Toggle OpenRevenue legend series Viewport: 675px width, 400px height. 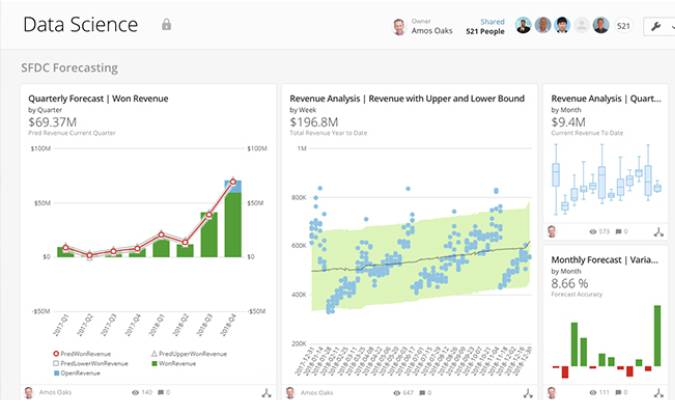tap(77, 373)
